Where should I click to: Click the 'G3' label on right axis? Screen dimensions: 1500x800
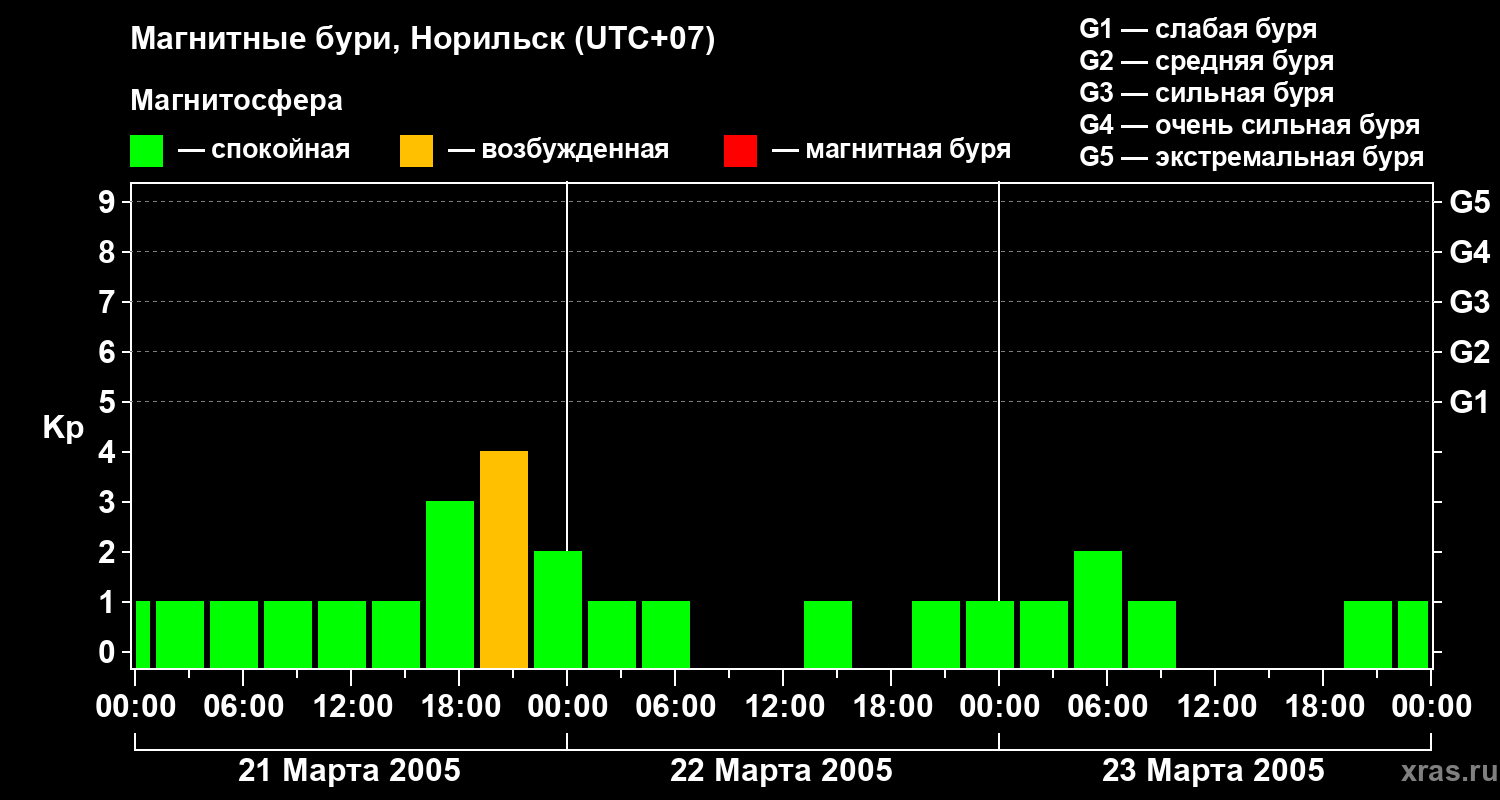pyautogui.click(x=1469, y=302)
